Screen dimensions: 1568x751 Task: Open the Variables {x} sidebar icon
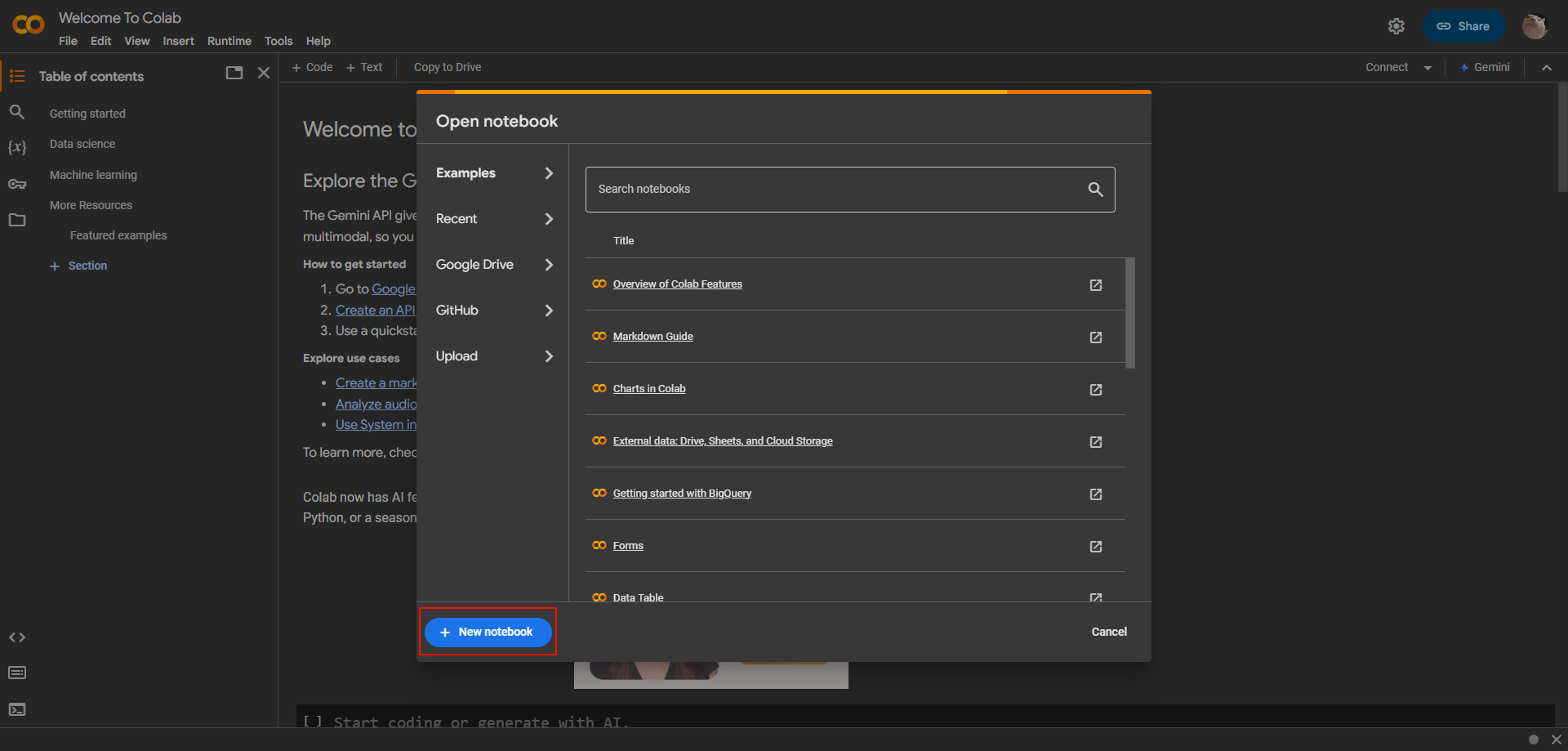click(17, 147)
